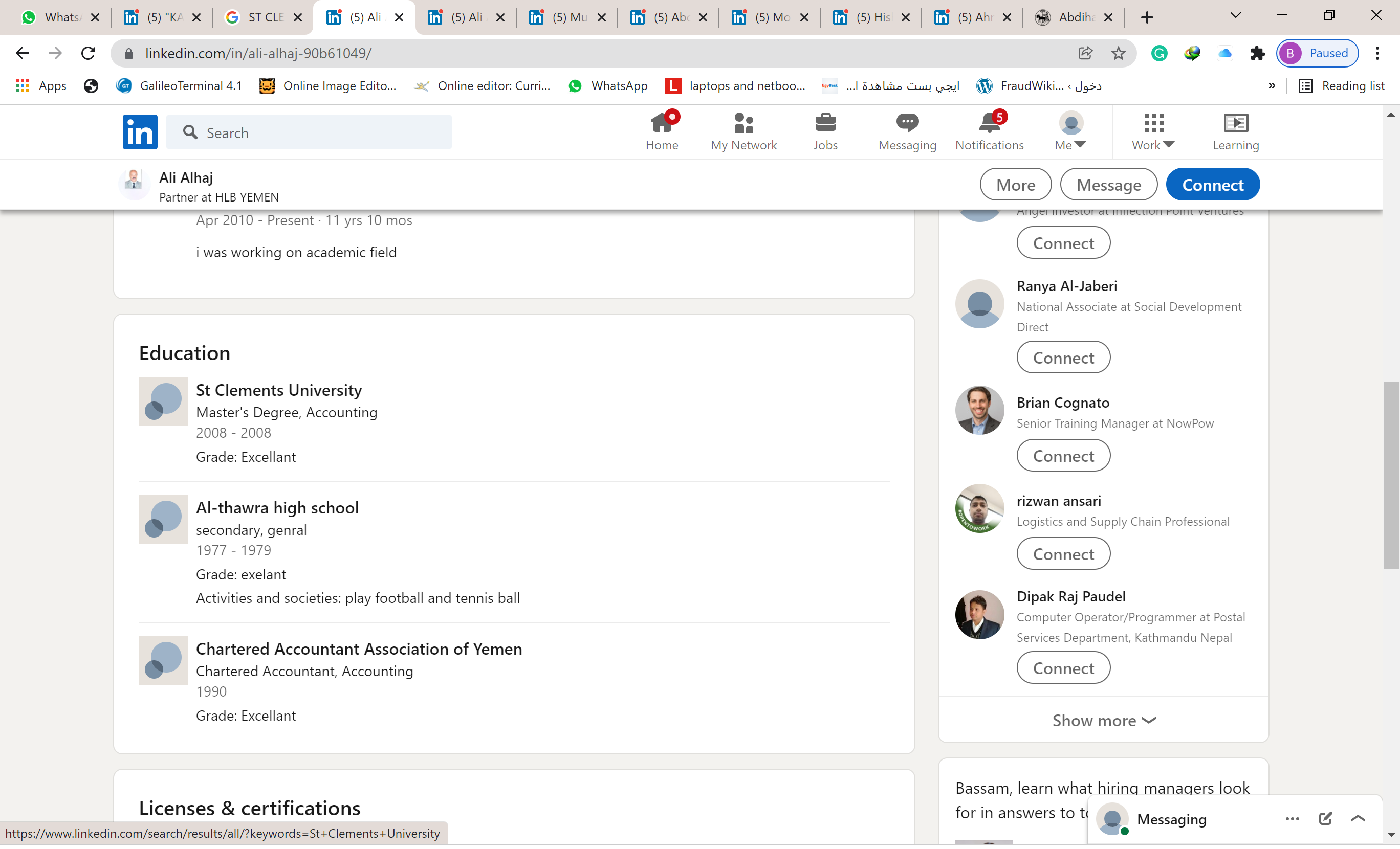The image size is (1400, 849).
Task: Click the blue Connect button for Ali Alhaj
Action: tap(1212, 185)
